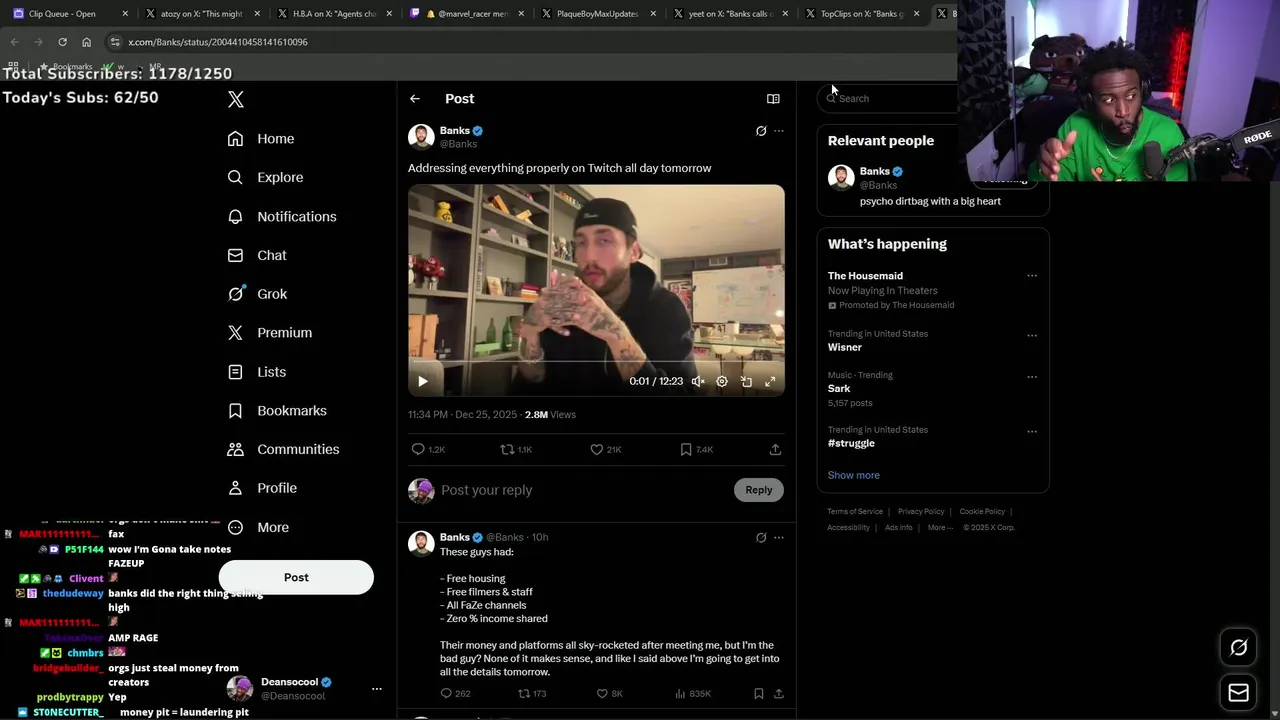
Task: Open Chat in the sidebar
Action: 257,255
